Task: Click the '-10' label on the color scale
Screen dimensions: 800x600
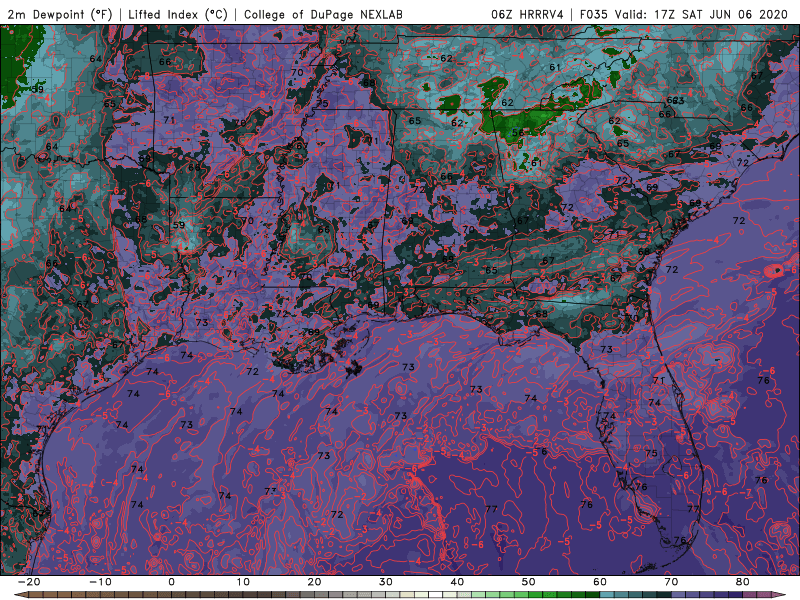Action: tap(100, 582)
